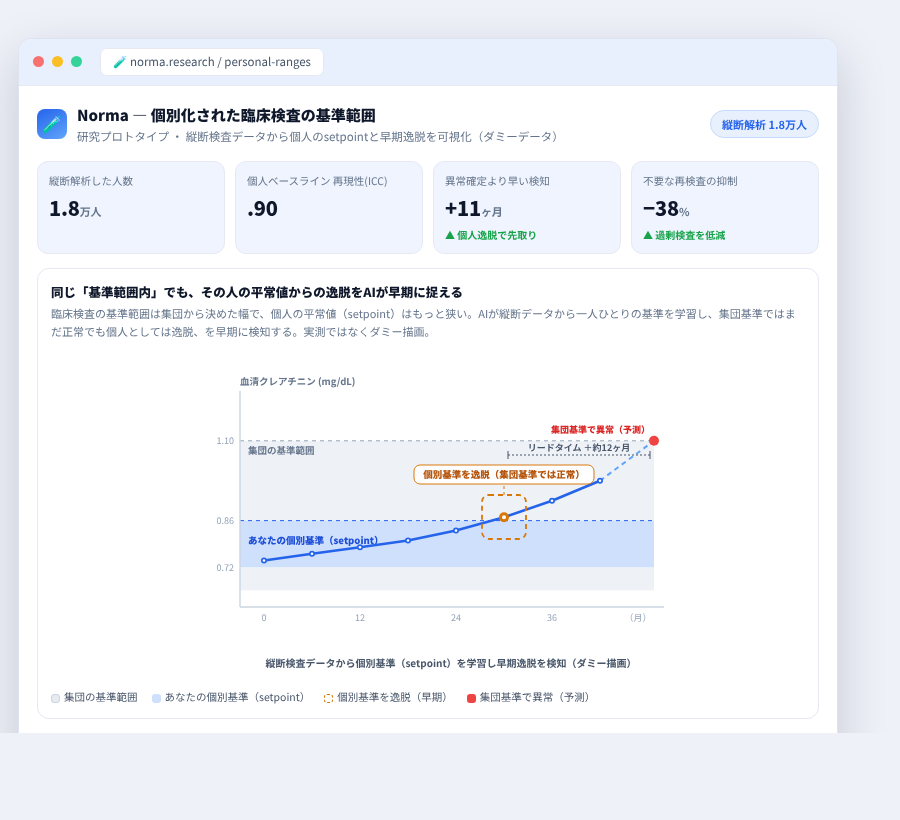Image resolution: width=900 pixels, height=820 pixels.
Task: Select the 個人ベースライン 再現性(ICC) card
Action: 329,207
